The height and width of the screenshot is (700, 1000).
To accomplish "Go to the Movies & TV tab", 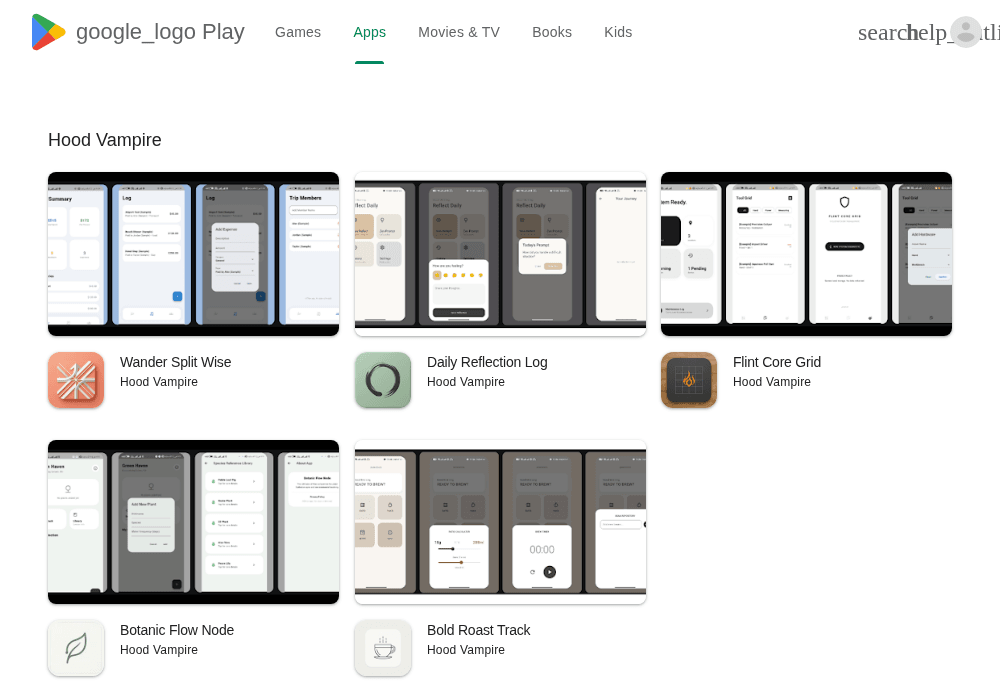I will tap(459, 32).
